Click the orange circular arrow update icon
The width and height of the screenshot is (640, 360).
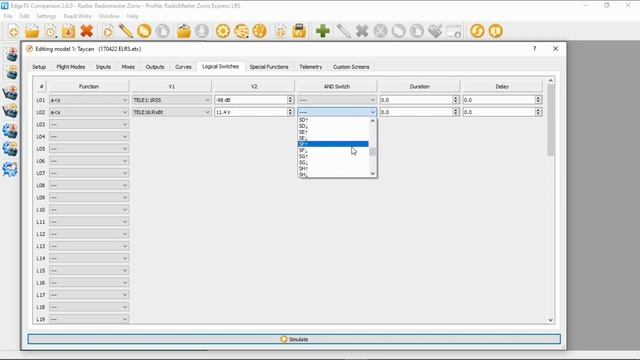pyautogui.click(x=477, y=31)
